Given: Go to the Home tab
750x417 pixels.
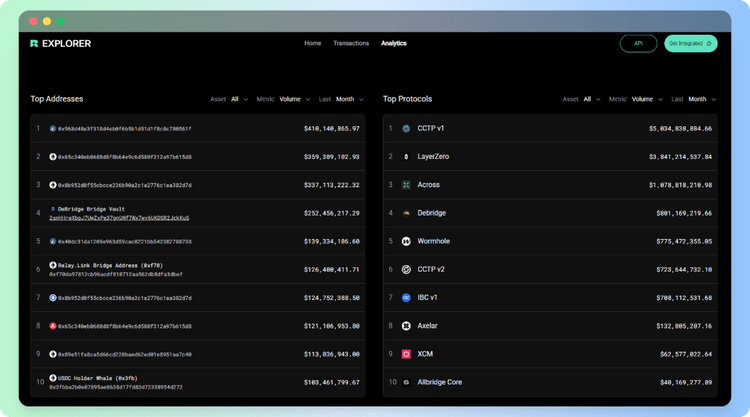Looking at the screenshot, I should coord(312,44).
